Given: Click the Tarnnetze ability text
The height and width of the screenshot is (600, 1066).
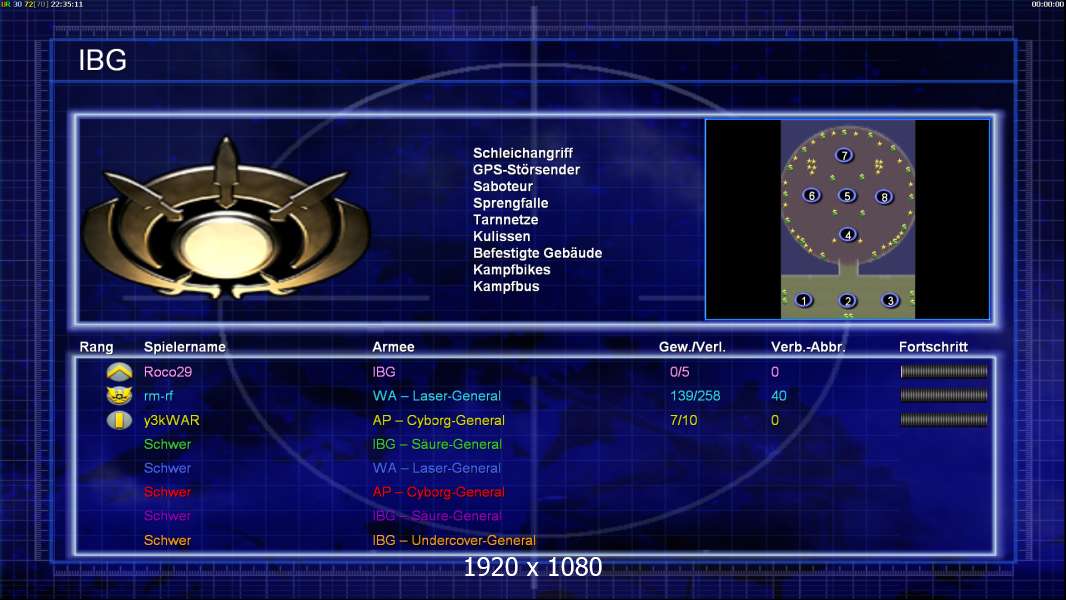Looking at the screenshot, I should coord(506,219).
